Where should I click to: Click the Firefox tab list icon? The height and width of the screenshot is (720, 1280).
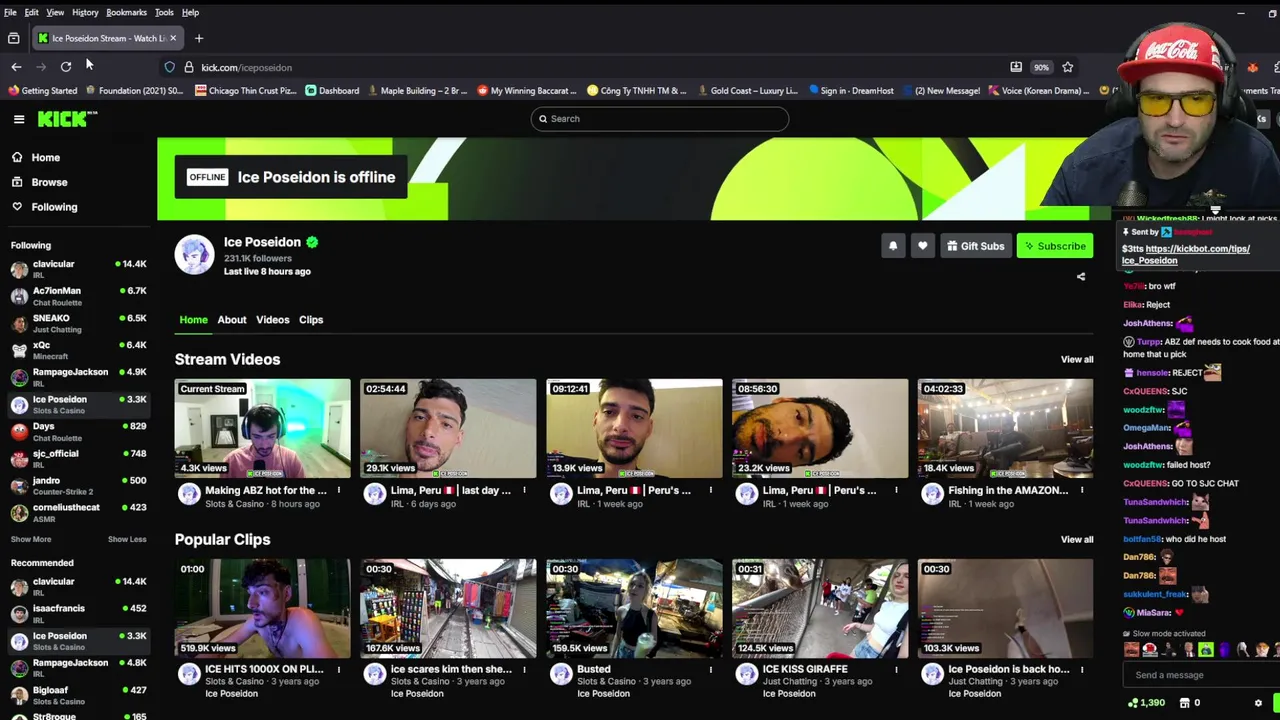point(14,38)
